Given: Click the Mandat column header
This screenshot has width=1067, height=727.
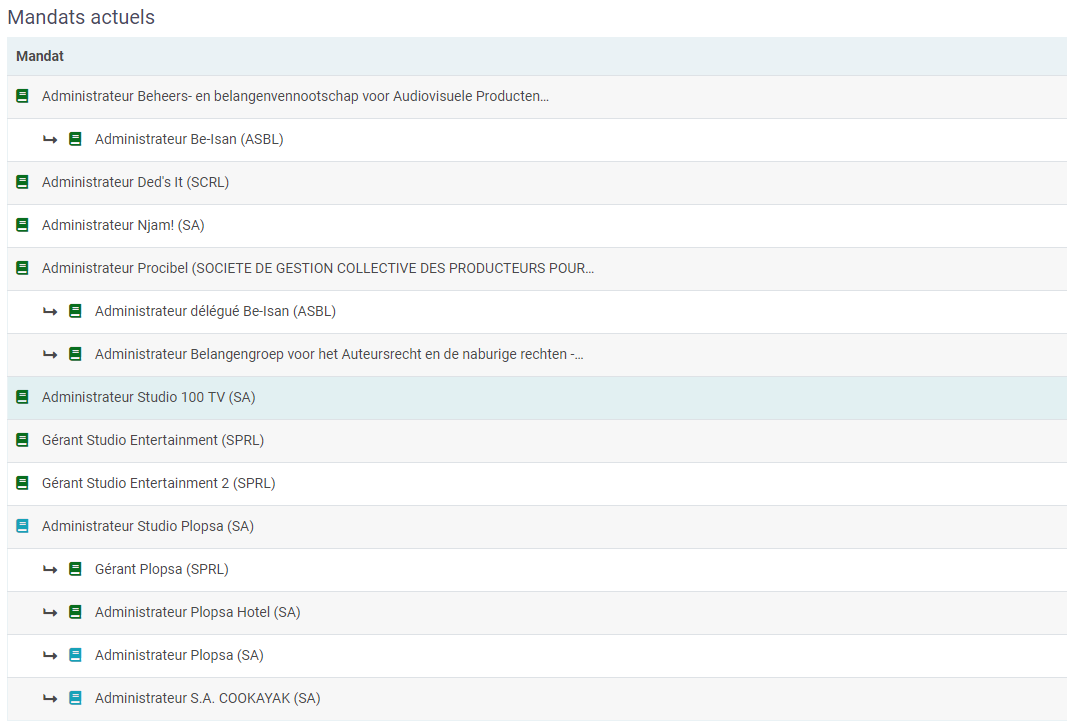Looking at the screenshot, I should click(40, 57).
